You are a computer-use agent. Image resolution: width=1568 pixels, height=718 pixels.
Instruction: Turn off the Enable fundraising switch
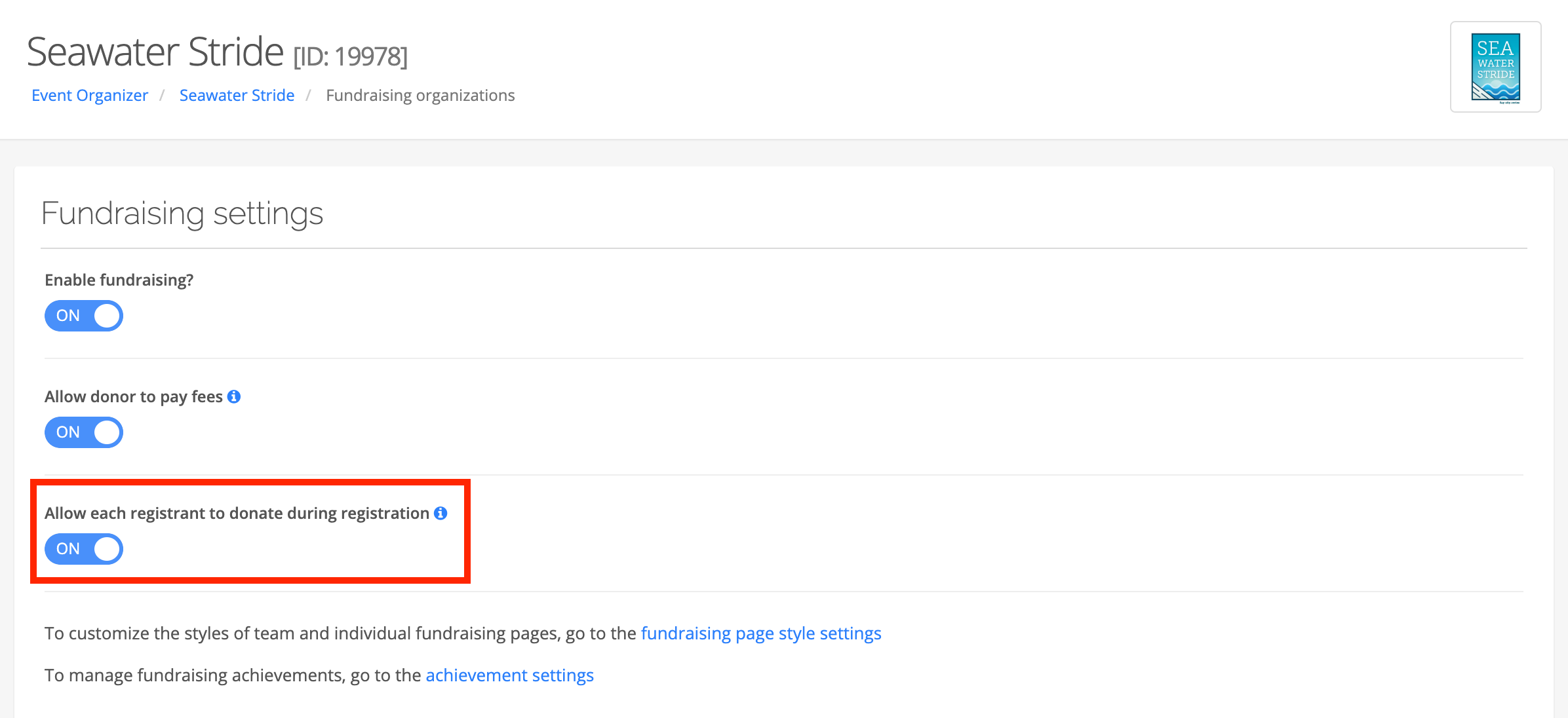click(84, 316)
